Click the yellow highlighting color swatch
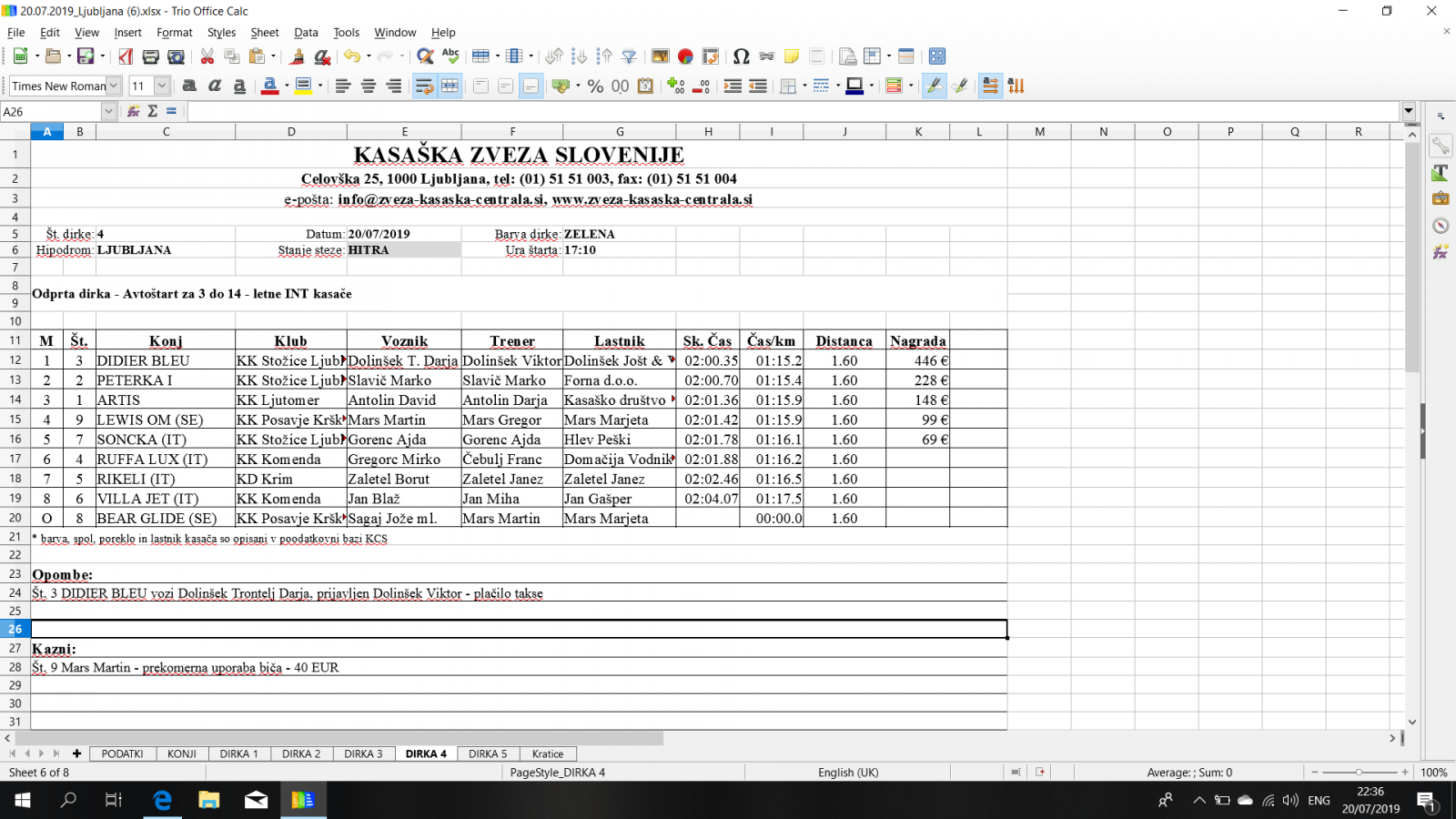 click(303, 86)
